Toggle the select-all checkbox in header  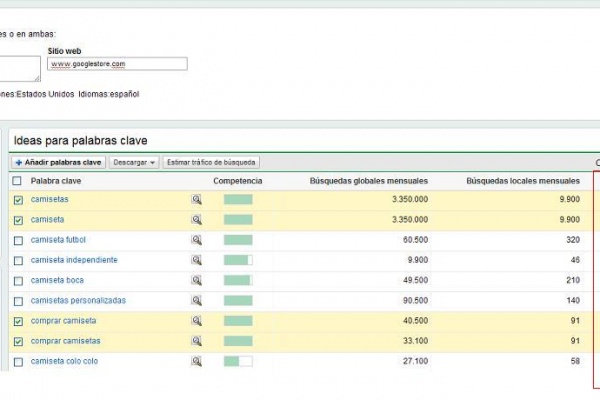click(17, 181)
